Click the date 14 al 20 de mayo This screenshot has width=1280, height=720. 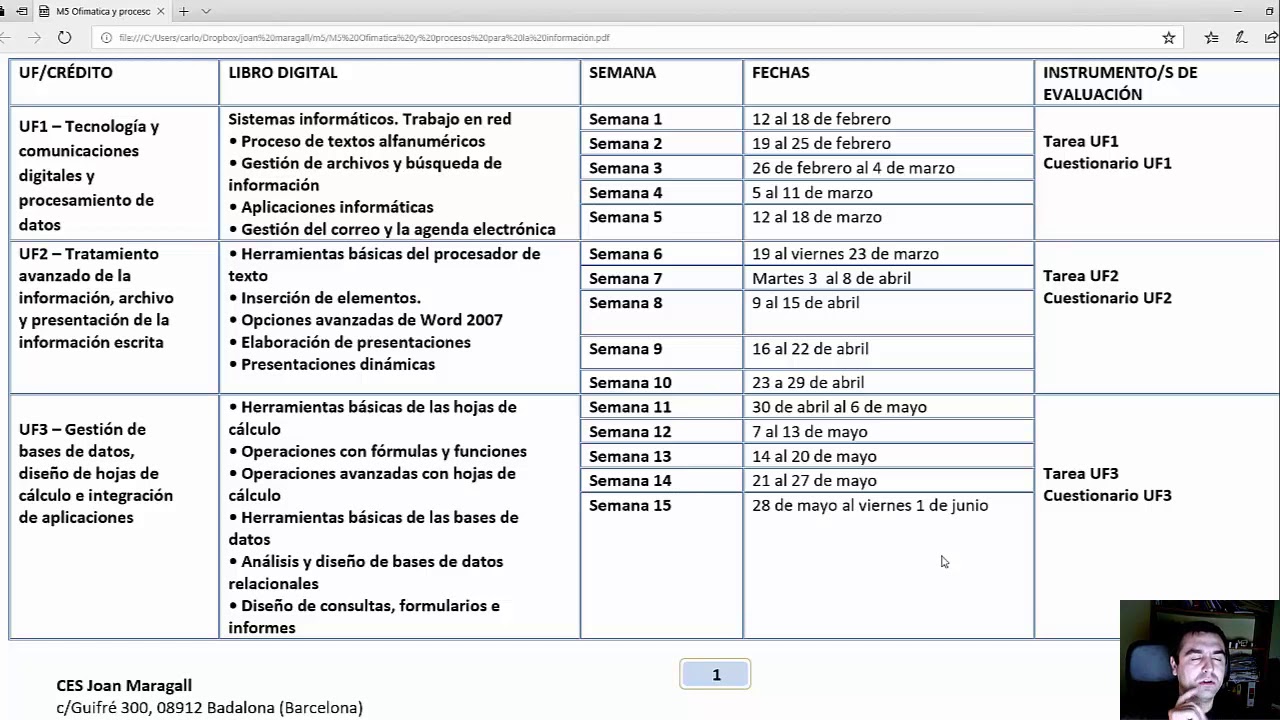tap(814, 456)
